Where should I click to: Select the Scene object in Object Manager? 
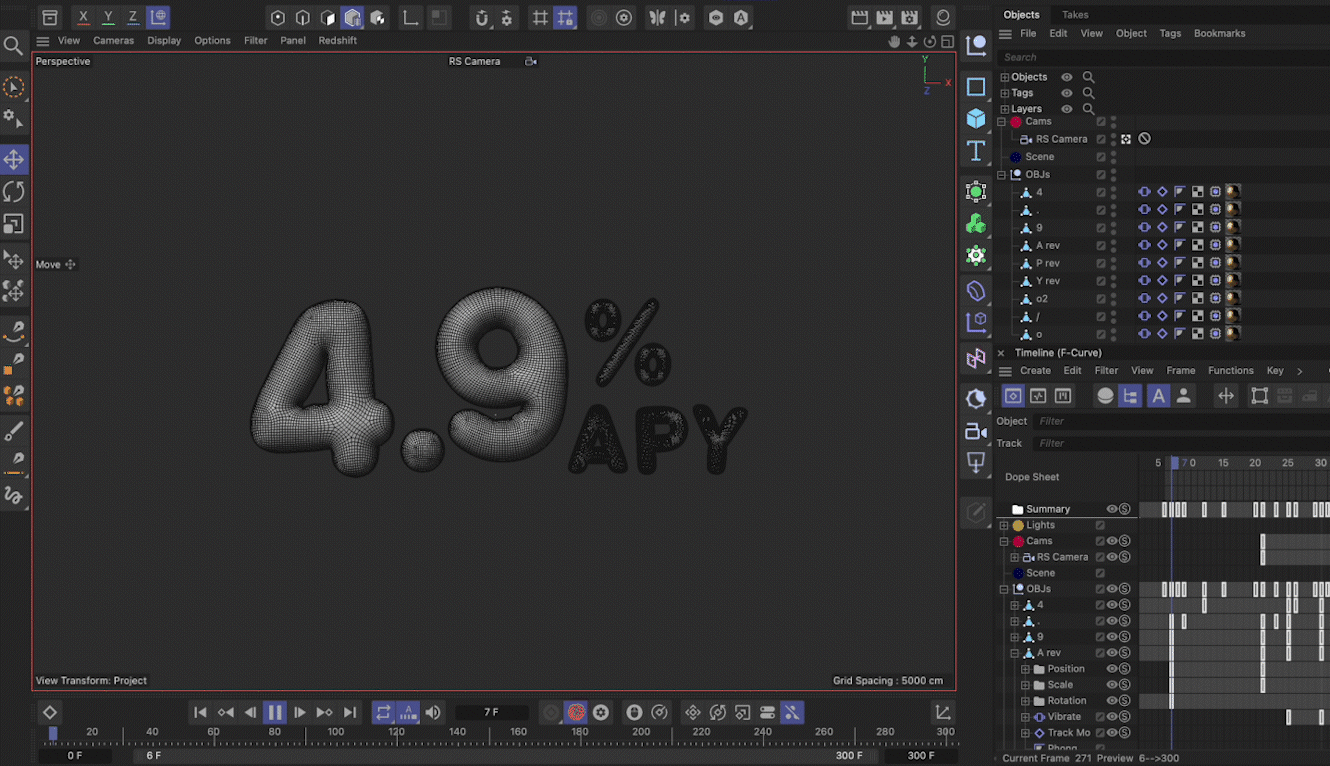click(x=1040, y=157)
